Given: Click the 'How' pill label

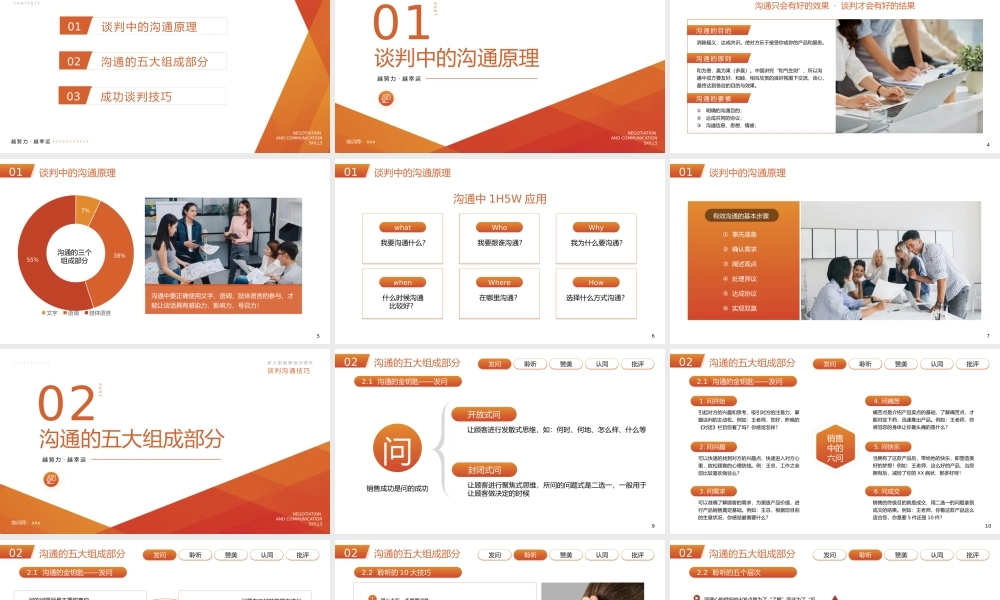Looking at the screenshot, I should (x=596, y=282).
